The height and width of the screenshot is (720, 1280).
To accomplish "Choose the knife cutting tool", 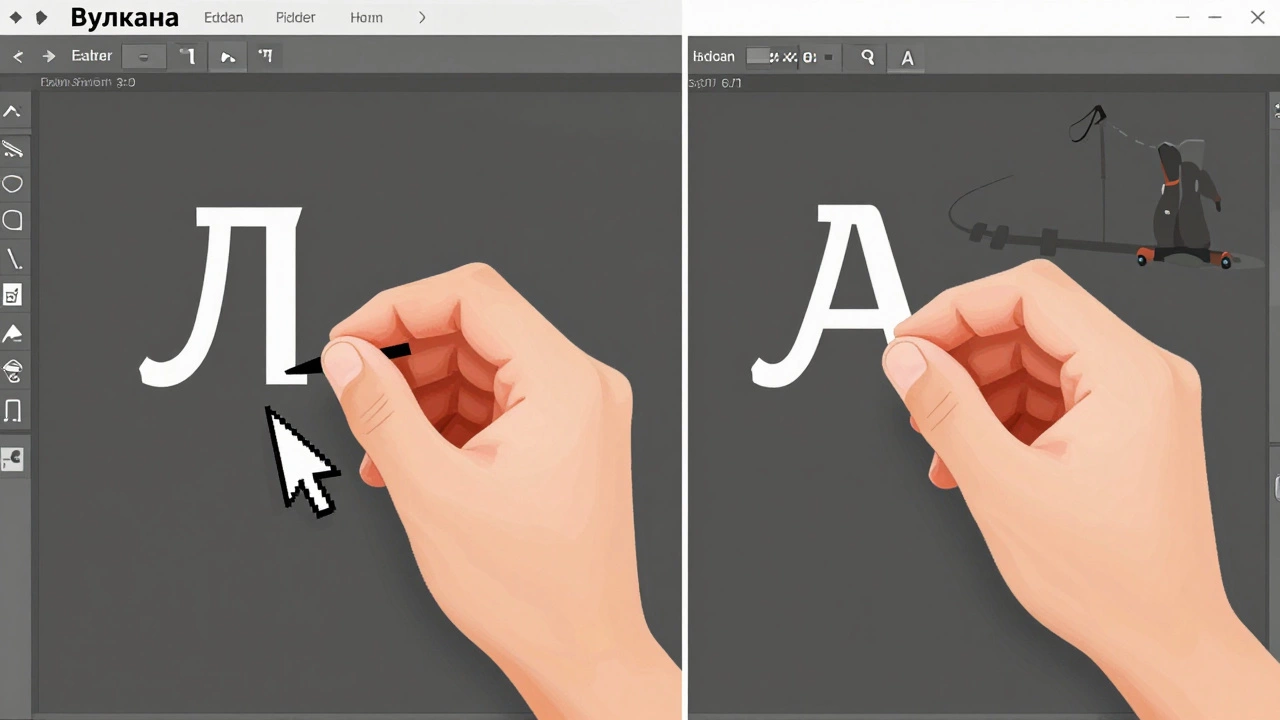I will pos(12,149).
